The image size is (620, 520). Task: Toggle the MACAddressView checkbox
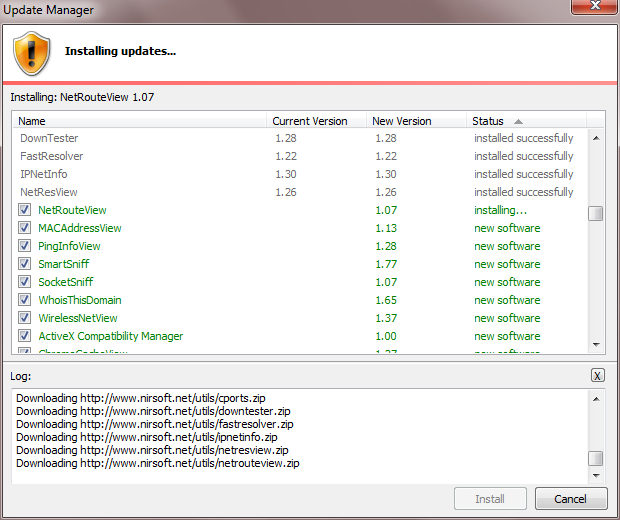coord(25,228)
